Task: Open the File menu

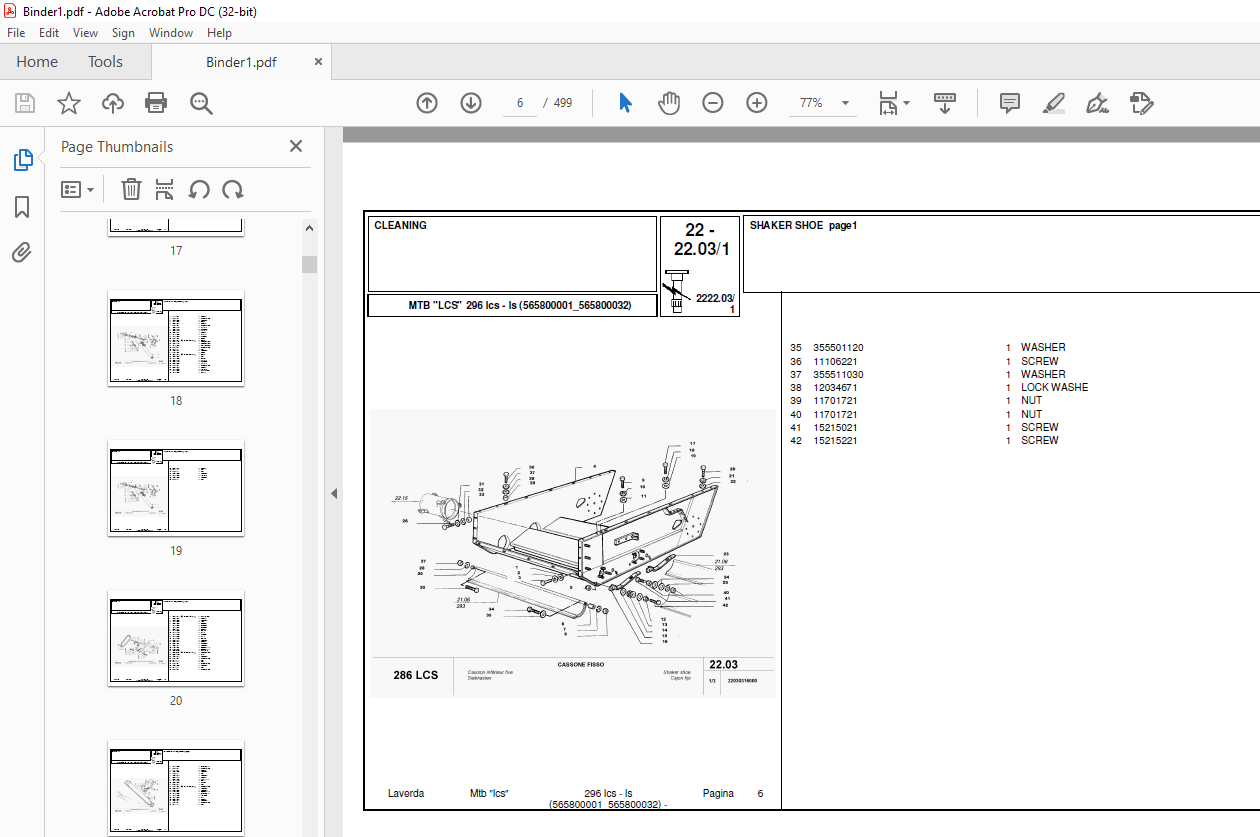Action: (x=16, y=32)
